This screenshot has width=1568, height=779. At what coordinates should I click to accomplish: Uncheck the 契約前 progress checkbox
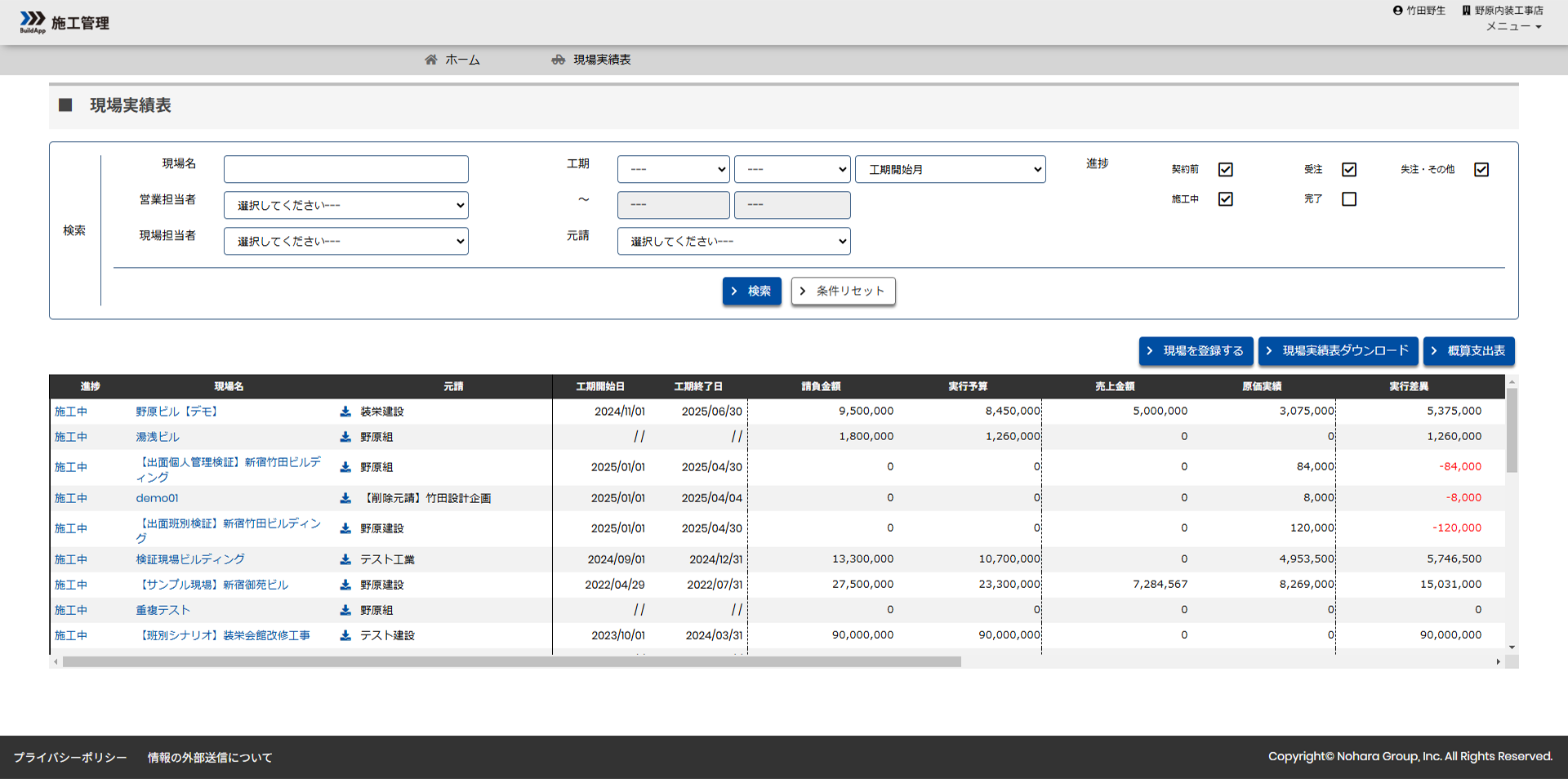coord(1225,170)
